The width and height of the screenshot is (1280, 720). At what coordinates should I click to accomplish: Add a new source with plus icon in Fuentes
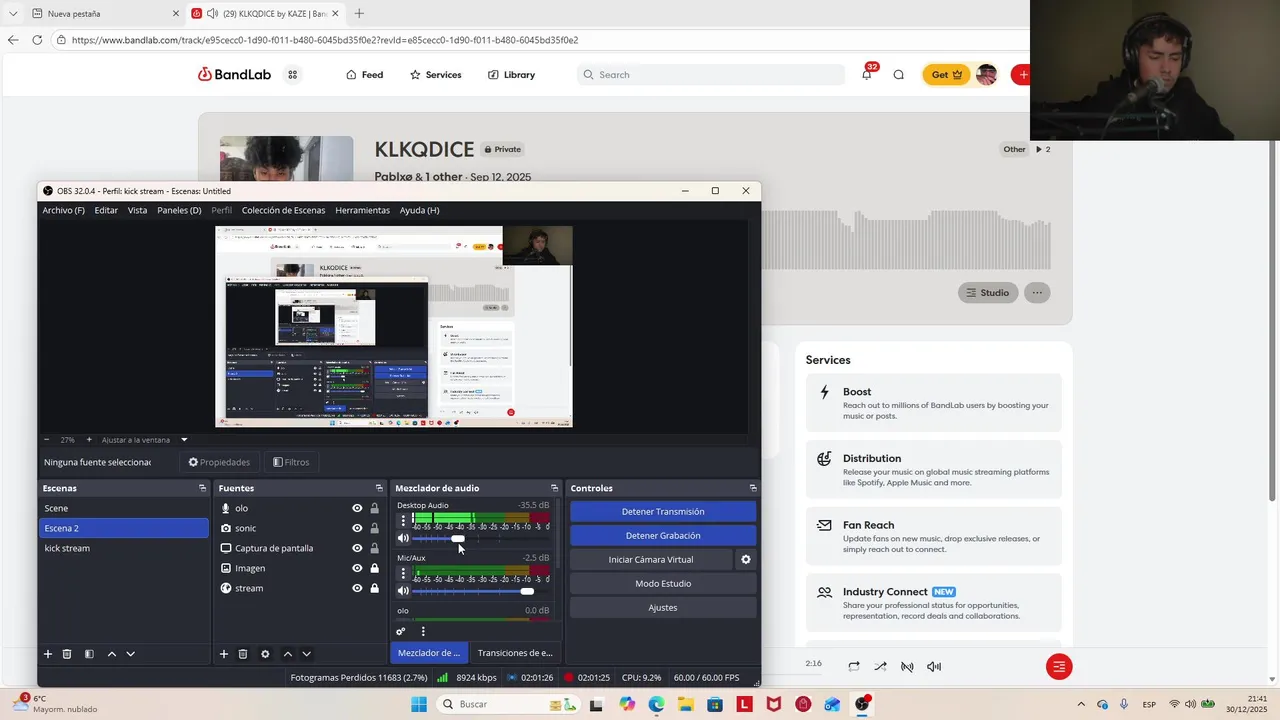(223, 654)
